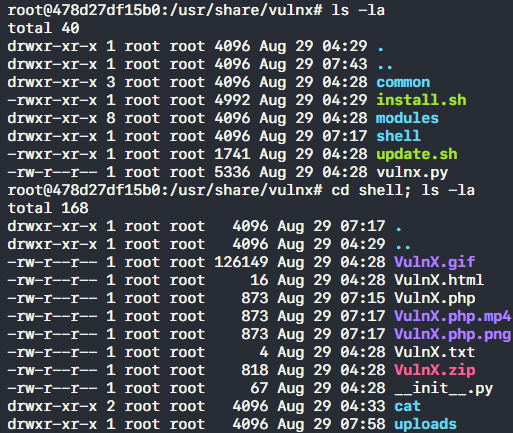This screenshot has width=513, height=433.
Task: Select the uploads directory name
Action: click(x=425, y=424)
